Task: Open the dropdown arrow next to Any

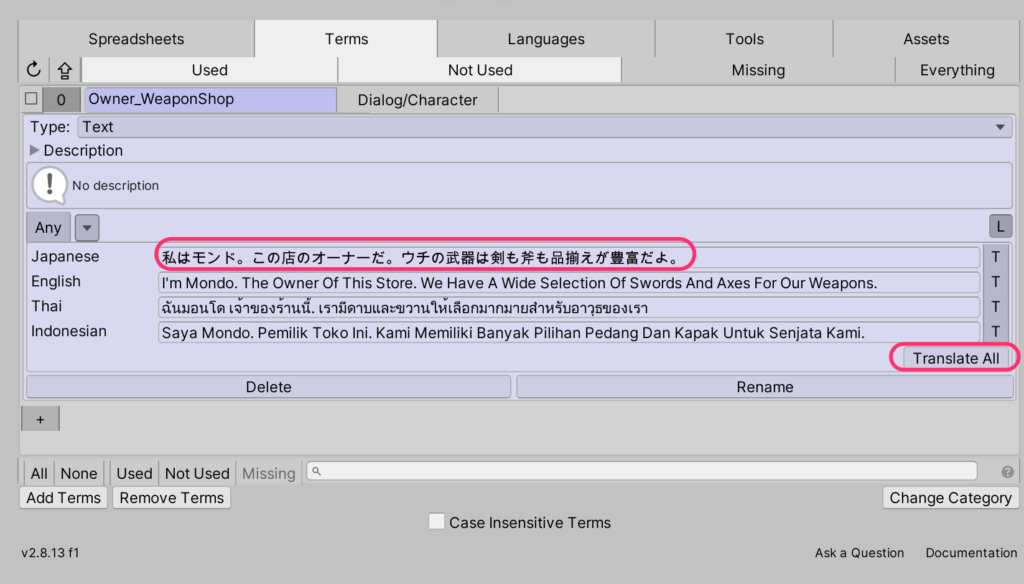Action: (x=87, y=228)
